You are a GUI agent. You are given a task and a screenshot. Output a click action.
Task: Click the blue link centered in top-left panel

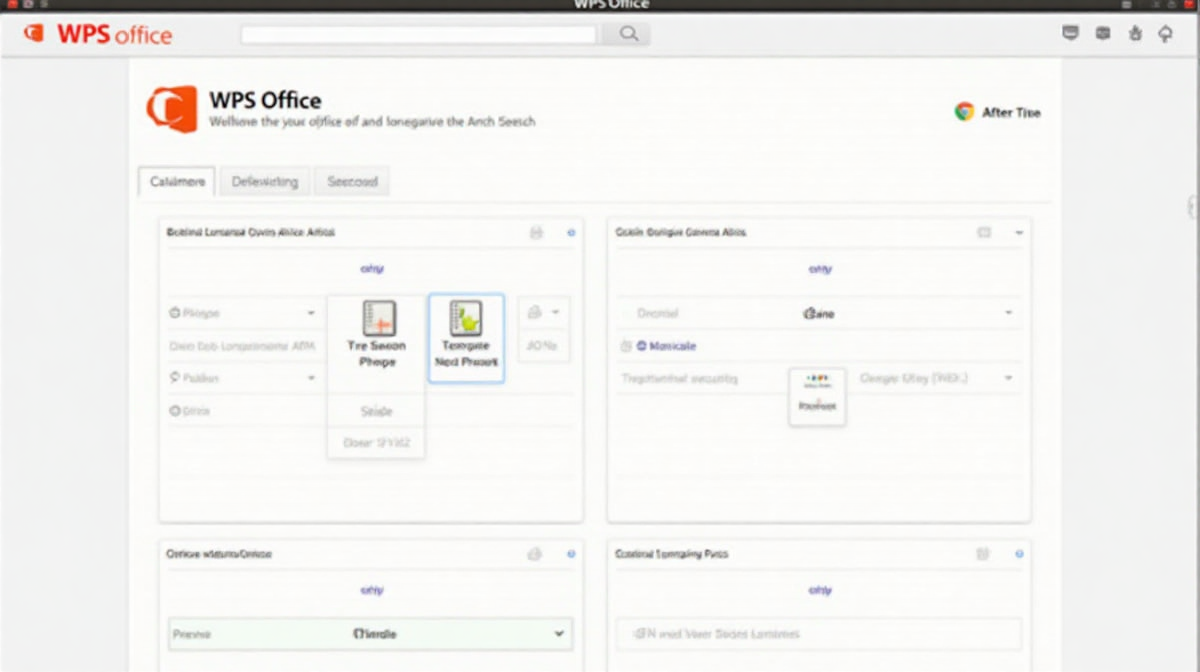(x=371, y=269)
